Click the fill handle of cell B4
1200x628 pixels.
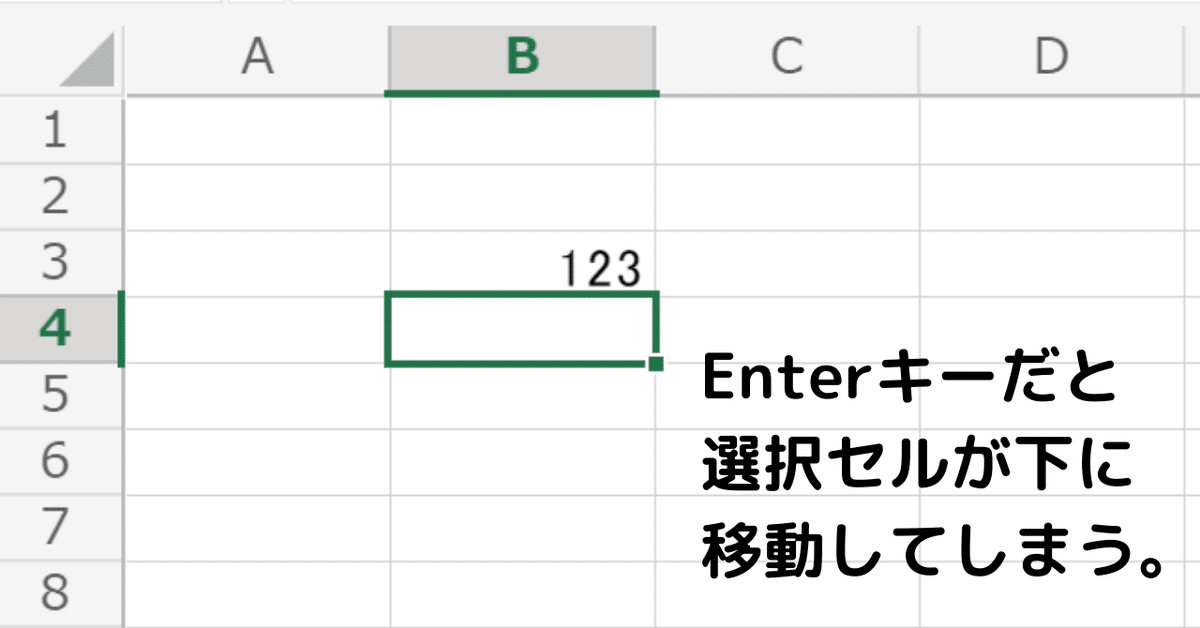point(656,364)
